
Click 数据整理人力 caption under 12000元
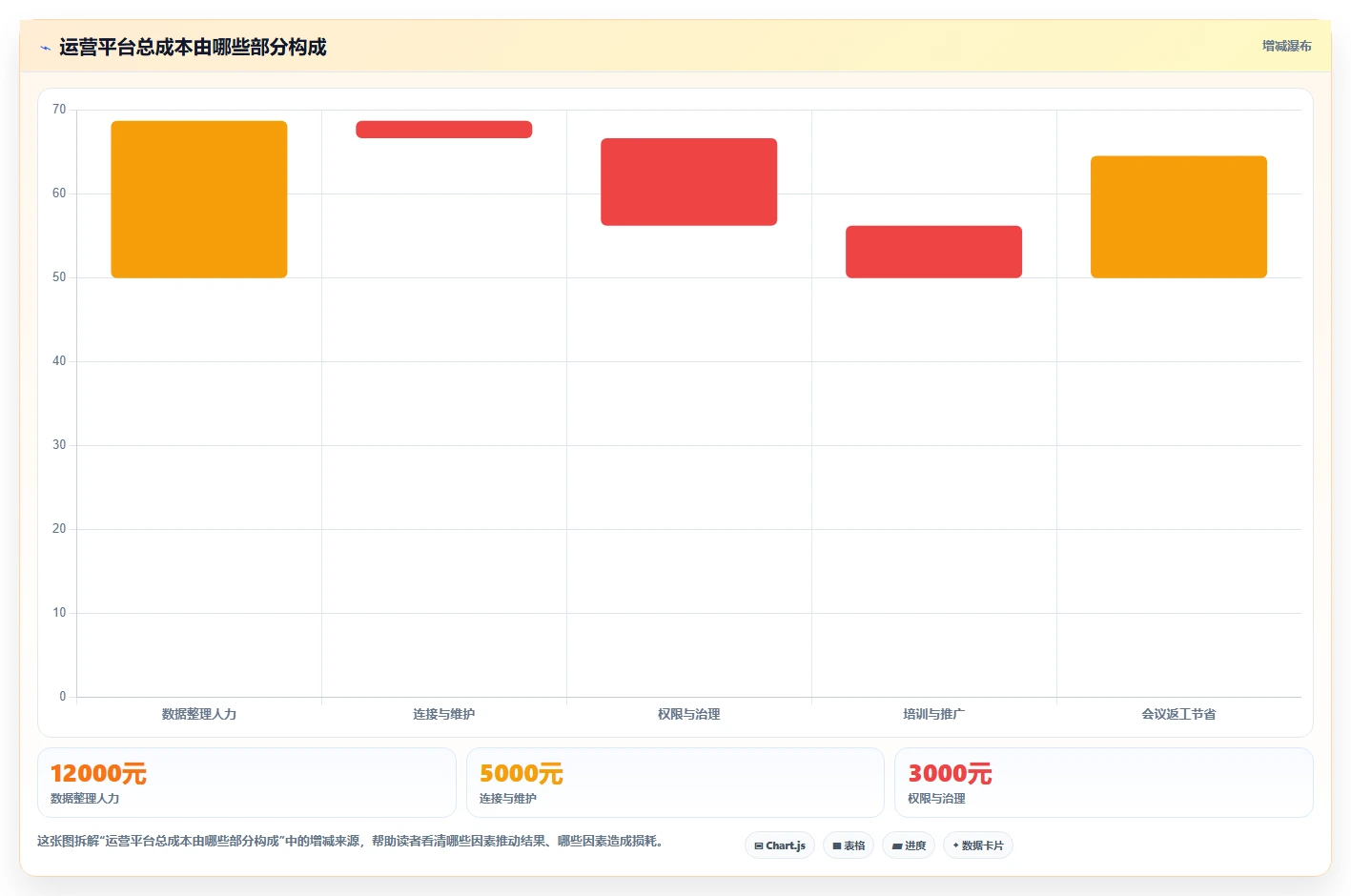[85, 799]
